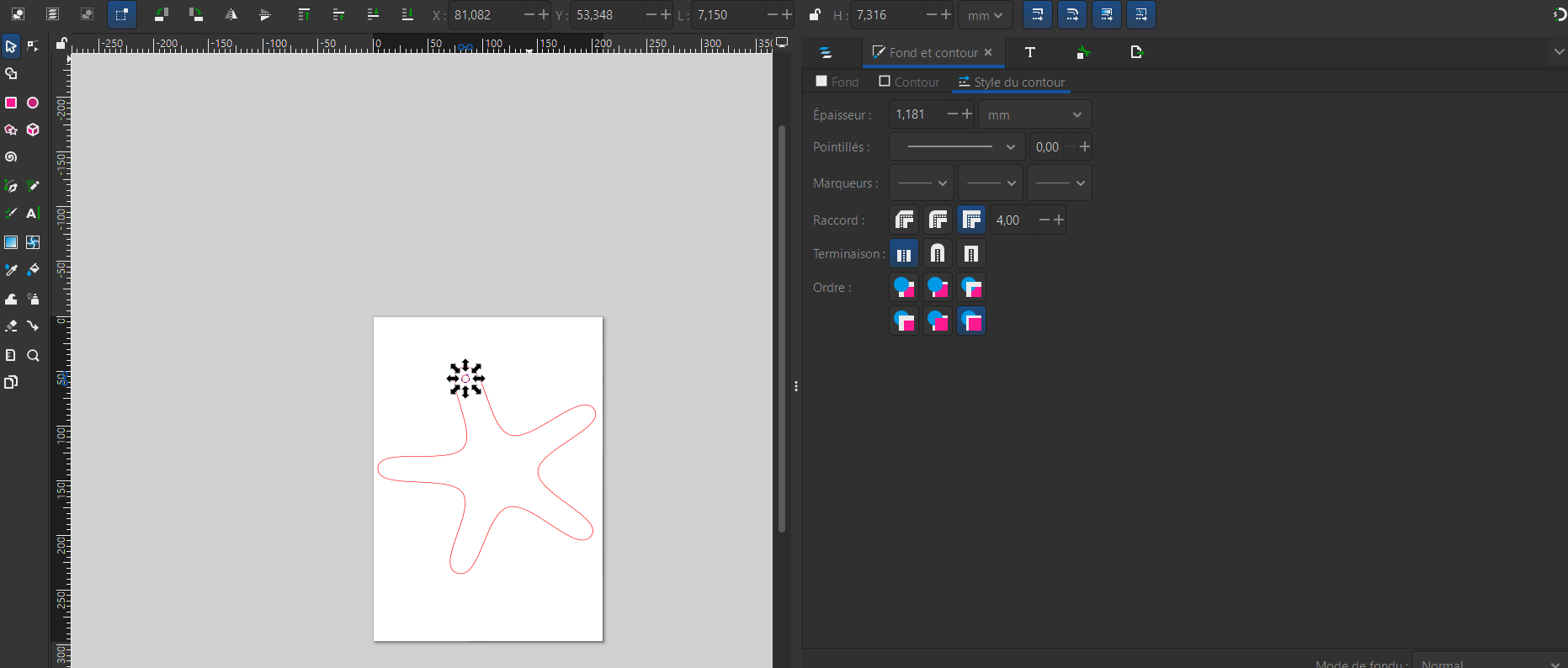Viewport: 1568px width, 668px height.
Task: Toggle width/height ratio lock
Action: click(x=814, y=15)
